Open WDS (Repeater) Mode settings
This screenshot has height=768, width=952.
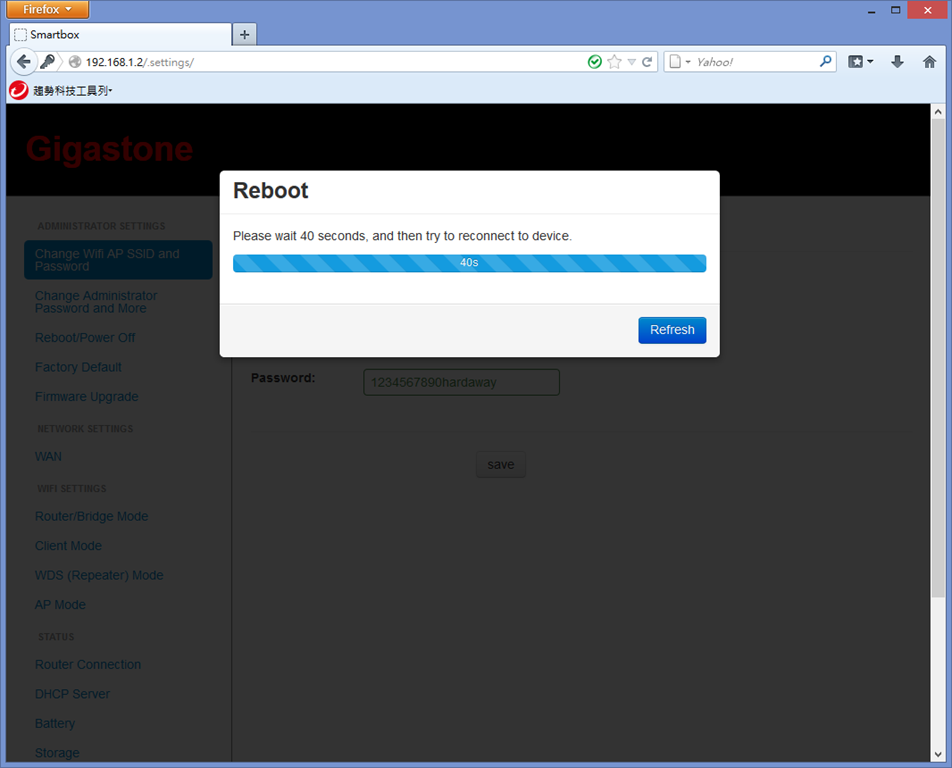[99, 575]
